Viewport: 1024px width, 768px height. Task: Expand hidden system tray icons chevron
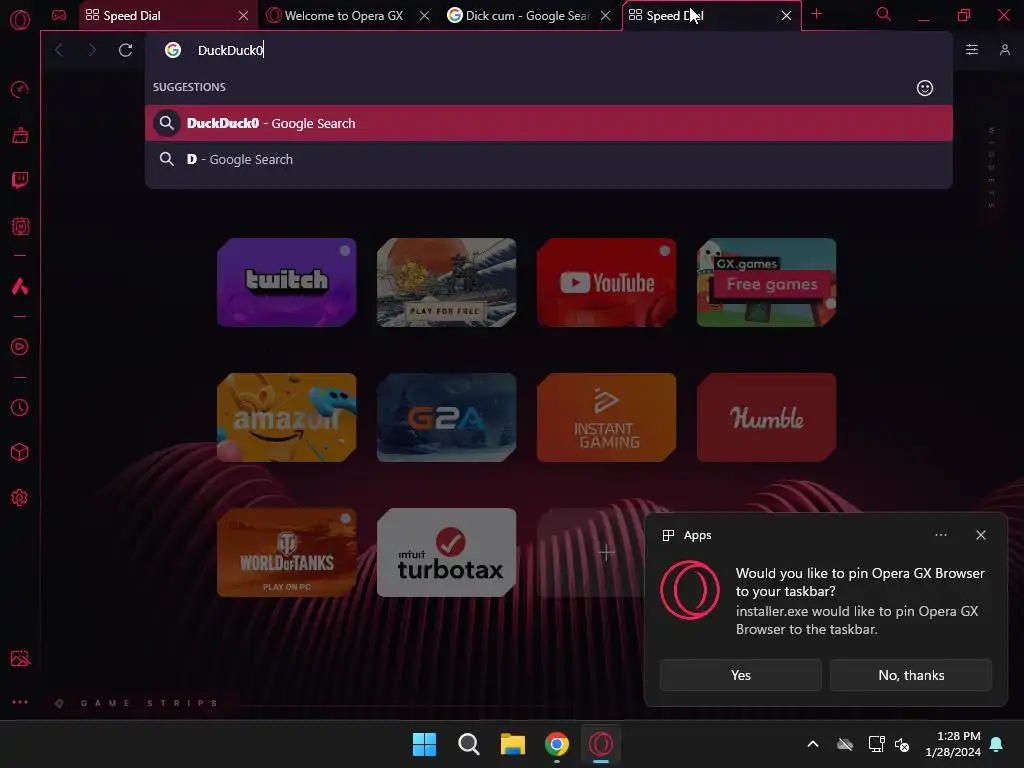tap(813, 744)
